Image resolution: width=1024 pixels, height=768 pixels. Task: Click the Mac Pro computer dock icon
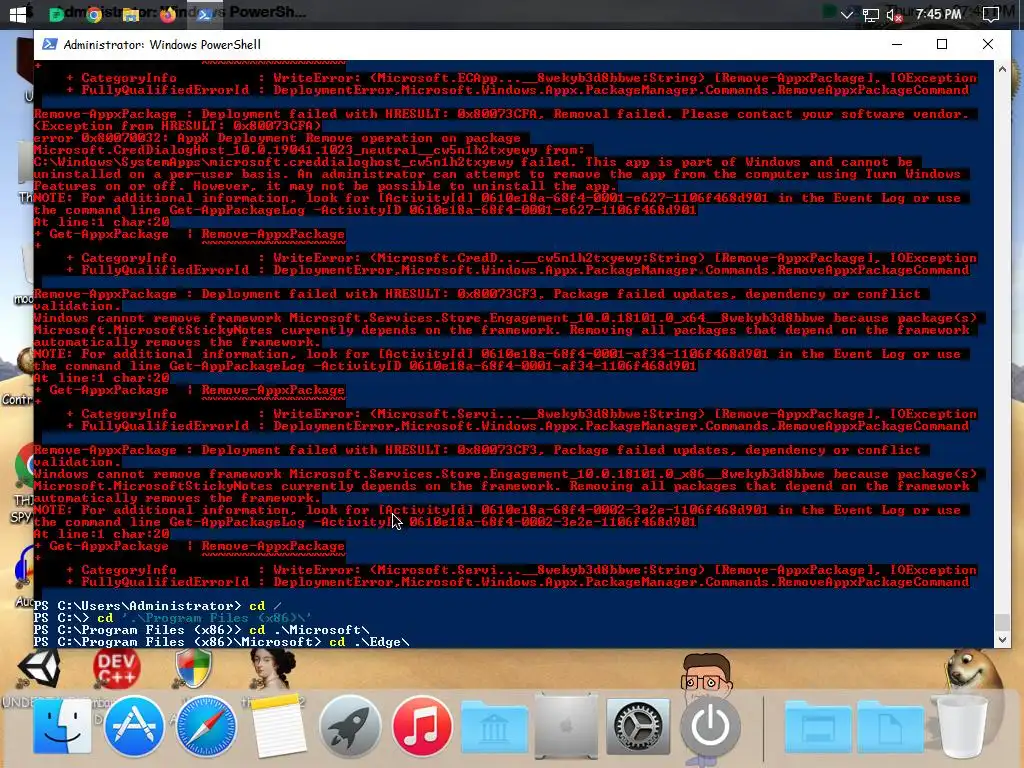(566, 726)
